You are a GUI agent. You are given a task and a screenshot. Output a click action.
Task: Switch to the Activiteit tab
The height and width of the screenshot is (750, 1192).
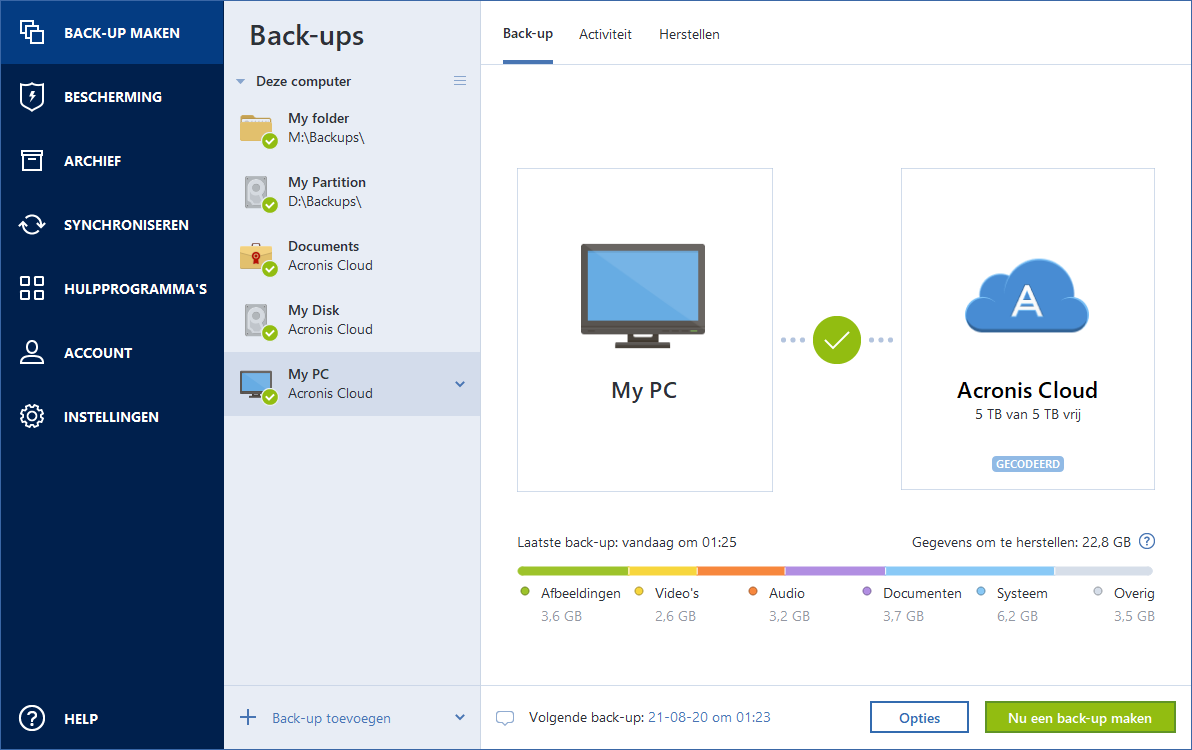605,34
